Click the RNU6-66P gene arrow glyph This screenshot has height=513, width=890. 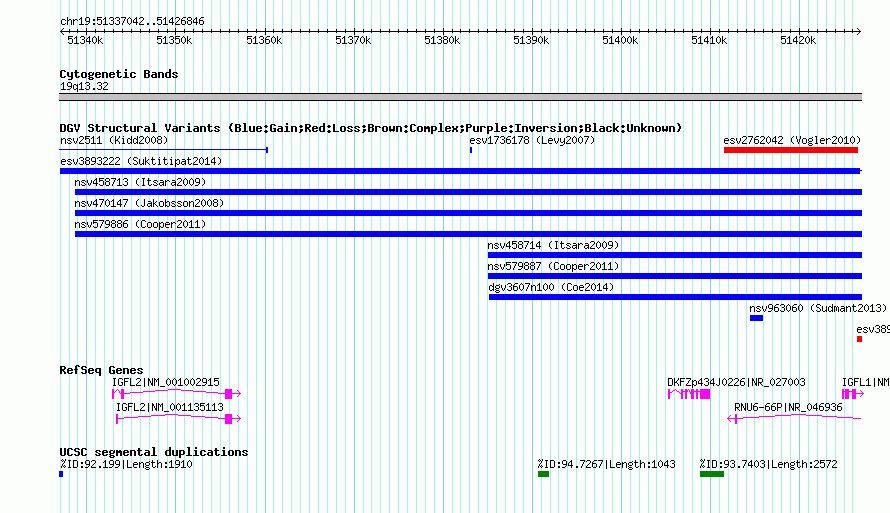coord(794,418)
